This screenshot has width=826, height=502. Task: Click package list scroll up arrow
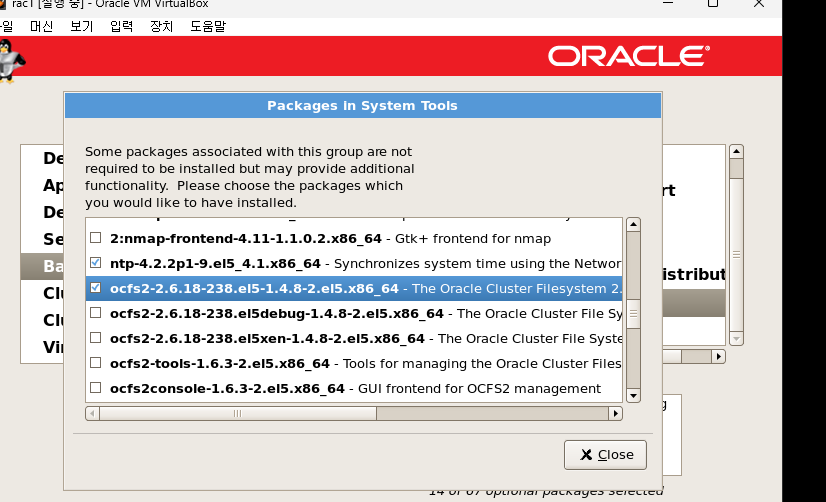[633, 224]
